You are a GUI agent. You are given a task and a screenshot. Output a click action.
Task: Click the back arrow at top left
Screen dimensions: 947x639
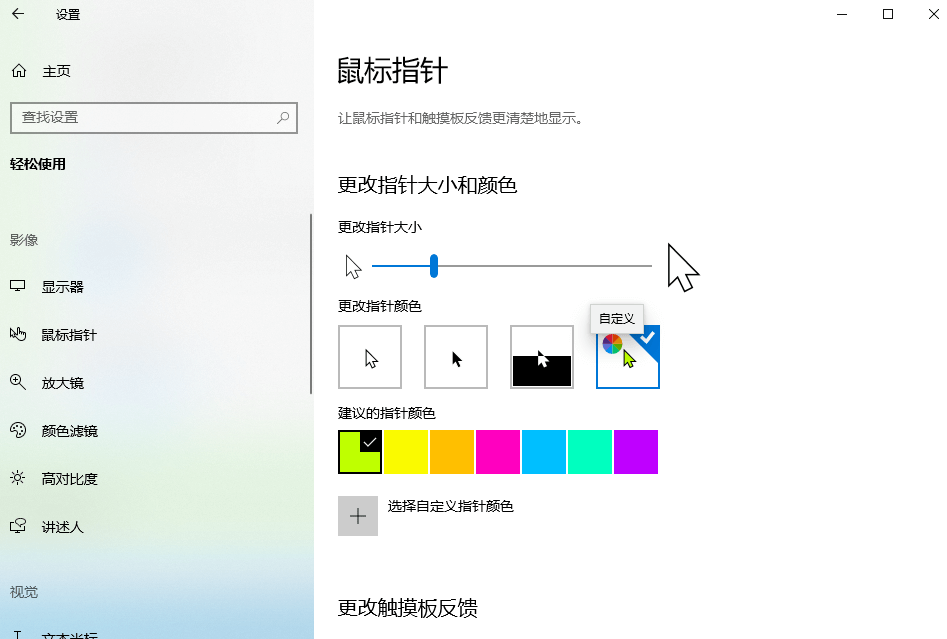click(15, 15)
